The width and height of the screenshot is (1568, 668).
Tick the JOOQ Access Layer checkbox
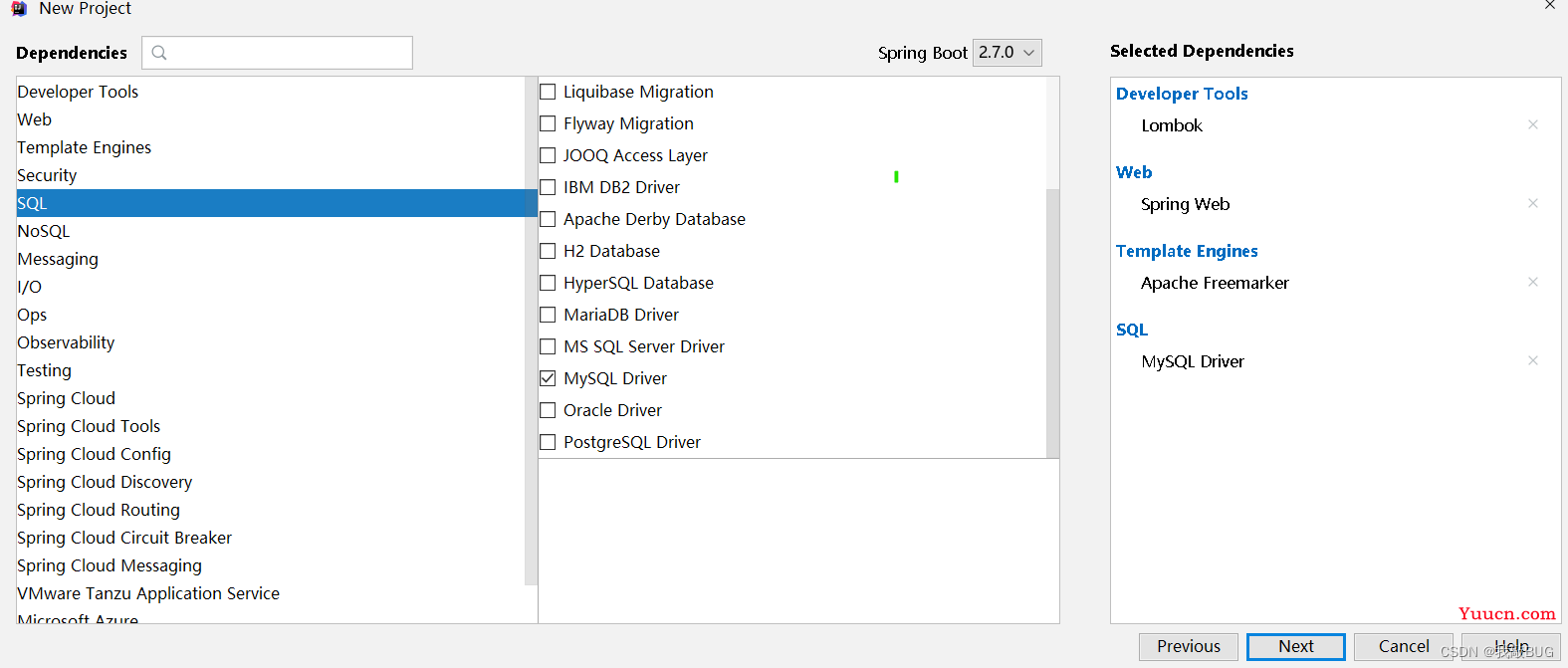click(x=548, y=155)
